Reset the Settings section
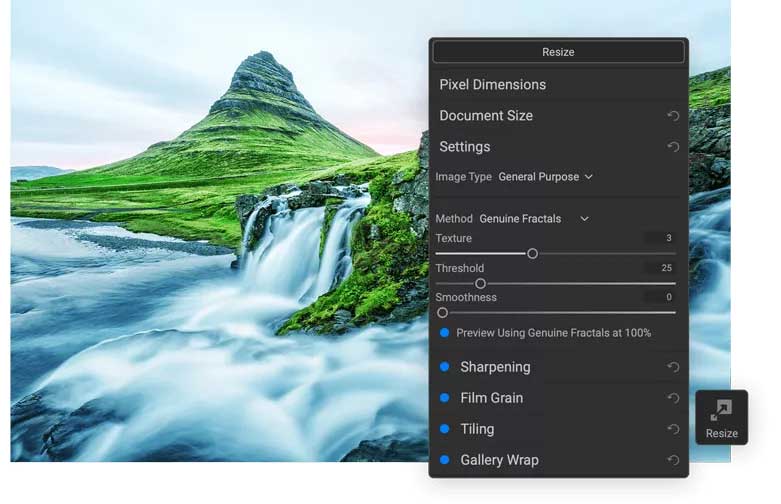The height and width of the screenshot is (504, 781). click(x=673, y=147)
